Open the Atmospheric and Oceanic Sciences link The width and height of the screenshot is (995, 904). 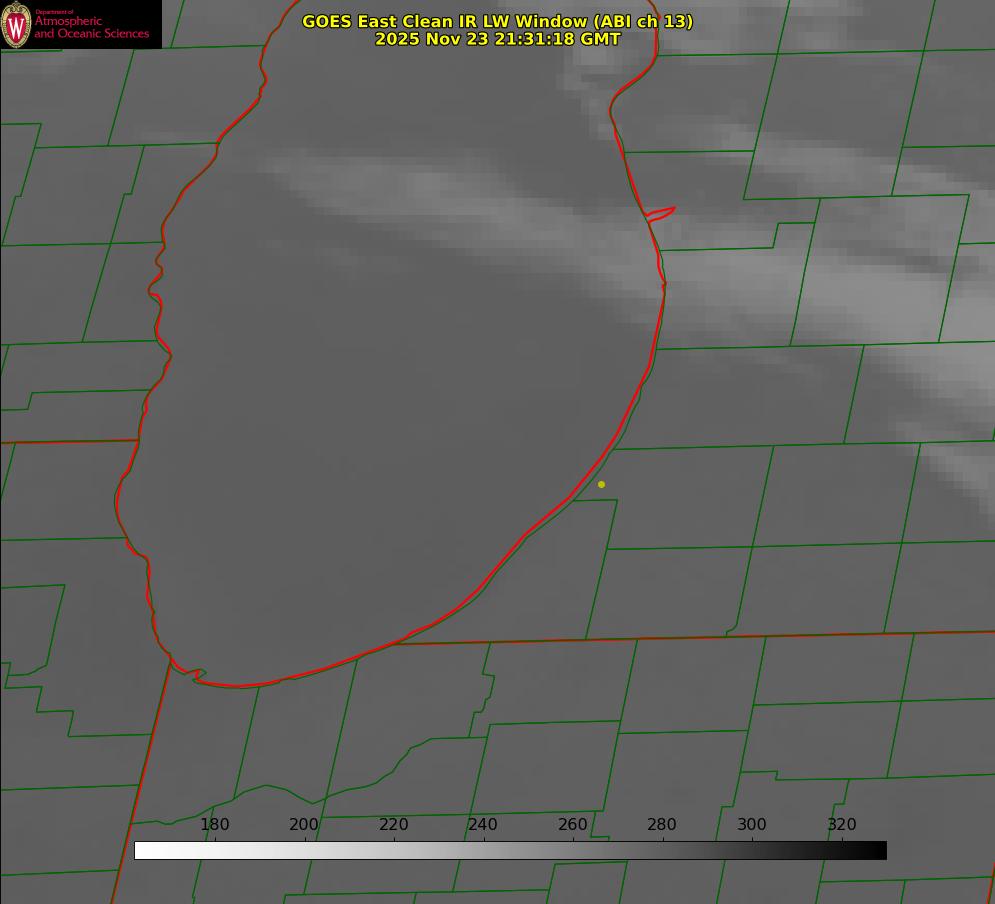92,27
